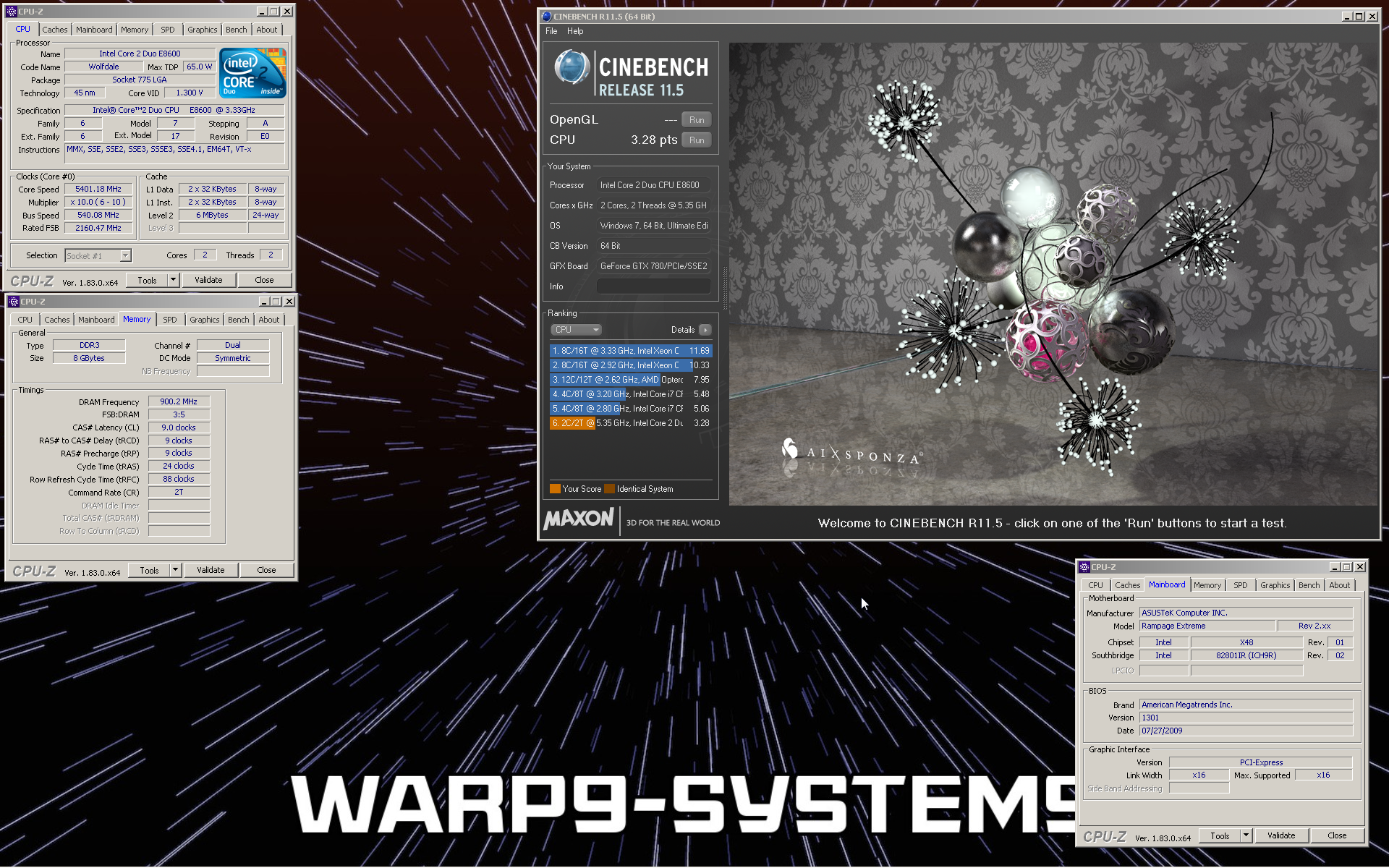This screenshot has width=1389, height=868.
Task: Select ranking row 5 with score 5.06
Action: tap(631, 409)
